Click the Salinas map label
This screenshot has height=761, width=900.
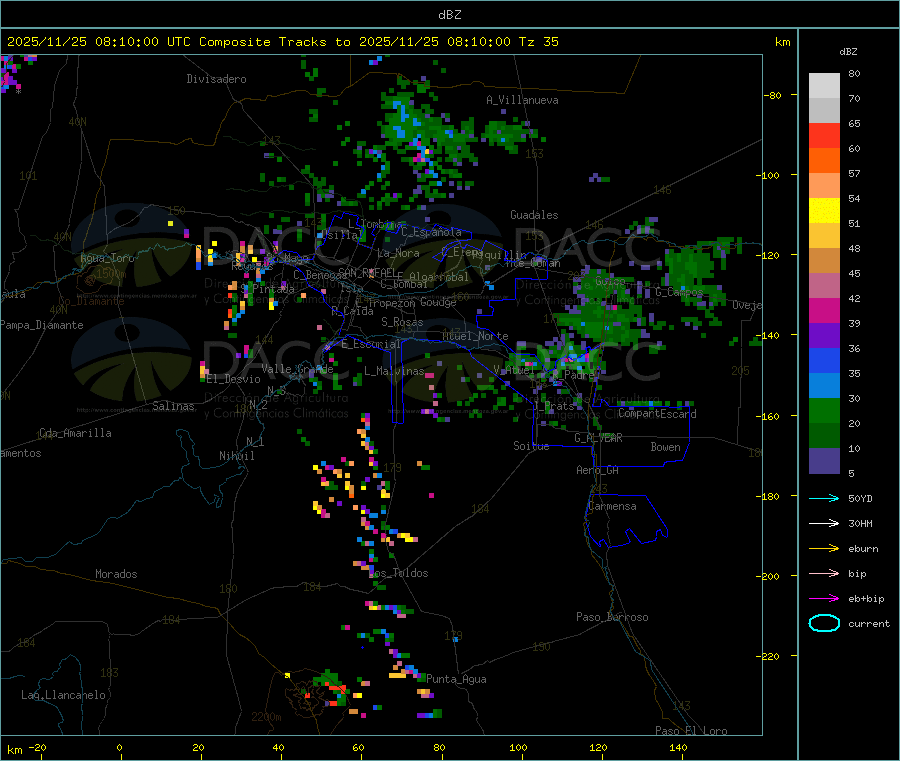tap(173, 406)
